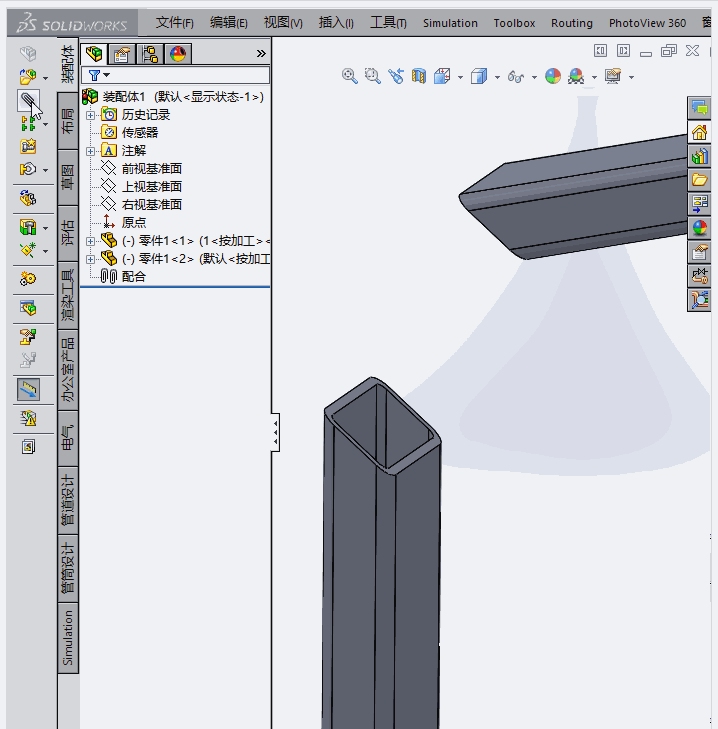Open the View Palette task pane tab

coord(699,204)
